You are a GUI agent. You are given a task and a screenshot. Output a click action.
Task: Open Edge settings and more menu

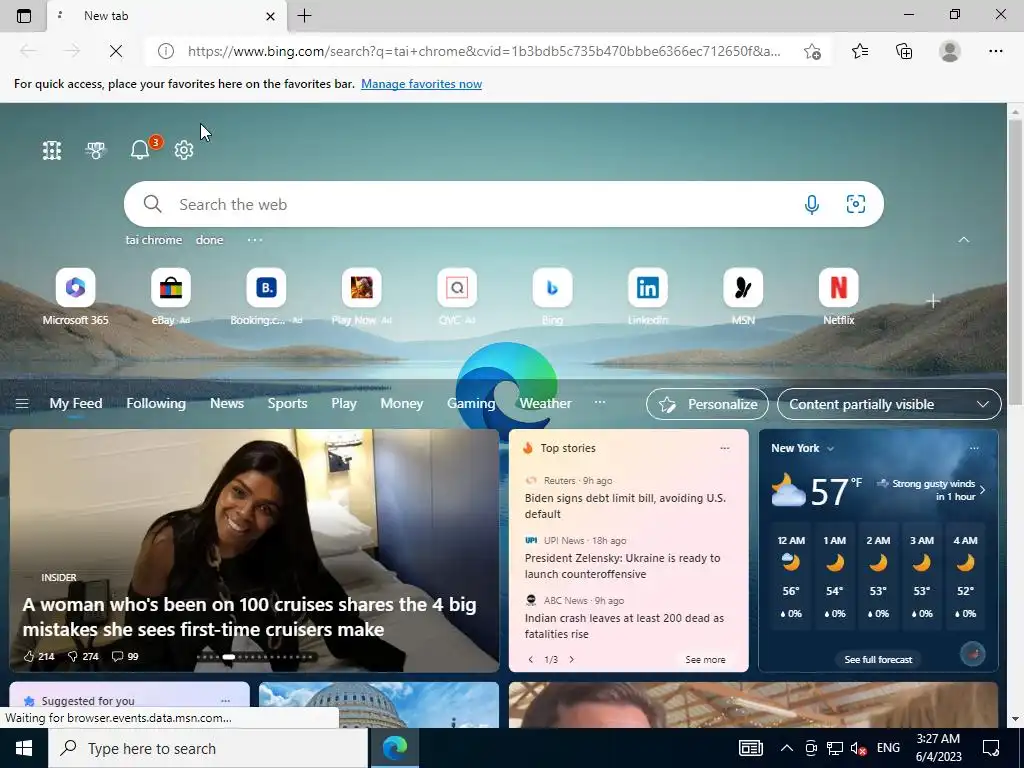[x=995, y=51]
